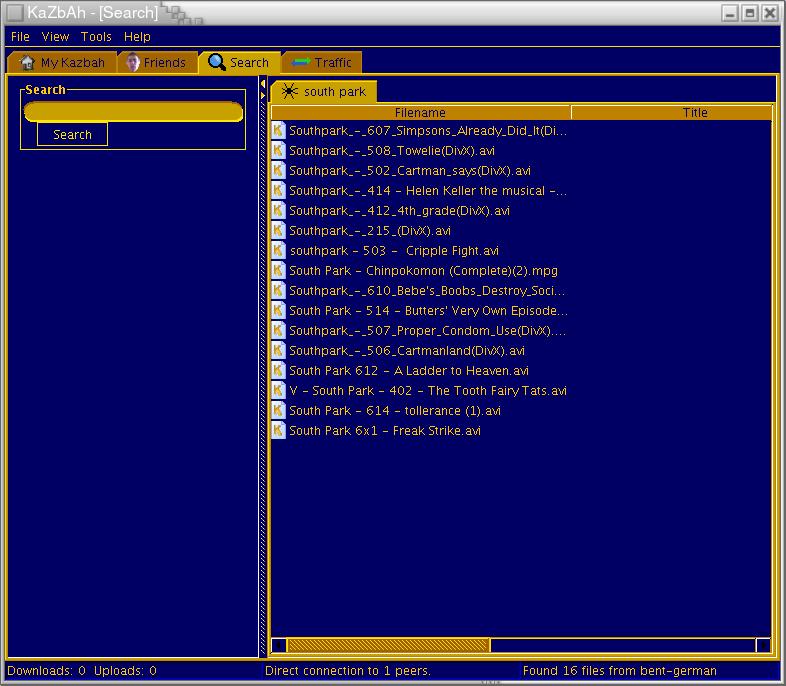The width and height of the screenshot is (786, 686).
Task: Collapse the search pane with the left divider arrow
Action: [x=263, y=84]
